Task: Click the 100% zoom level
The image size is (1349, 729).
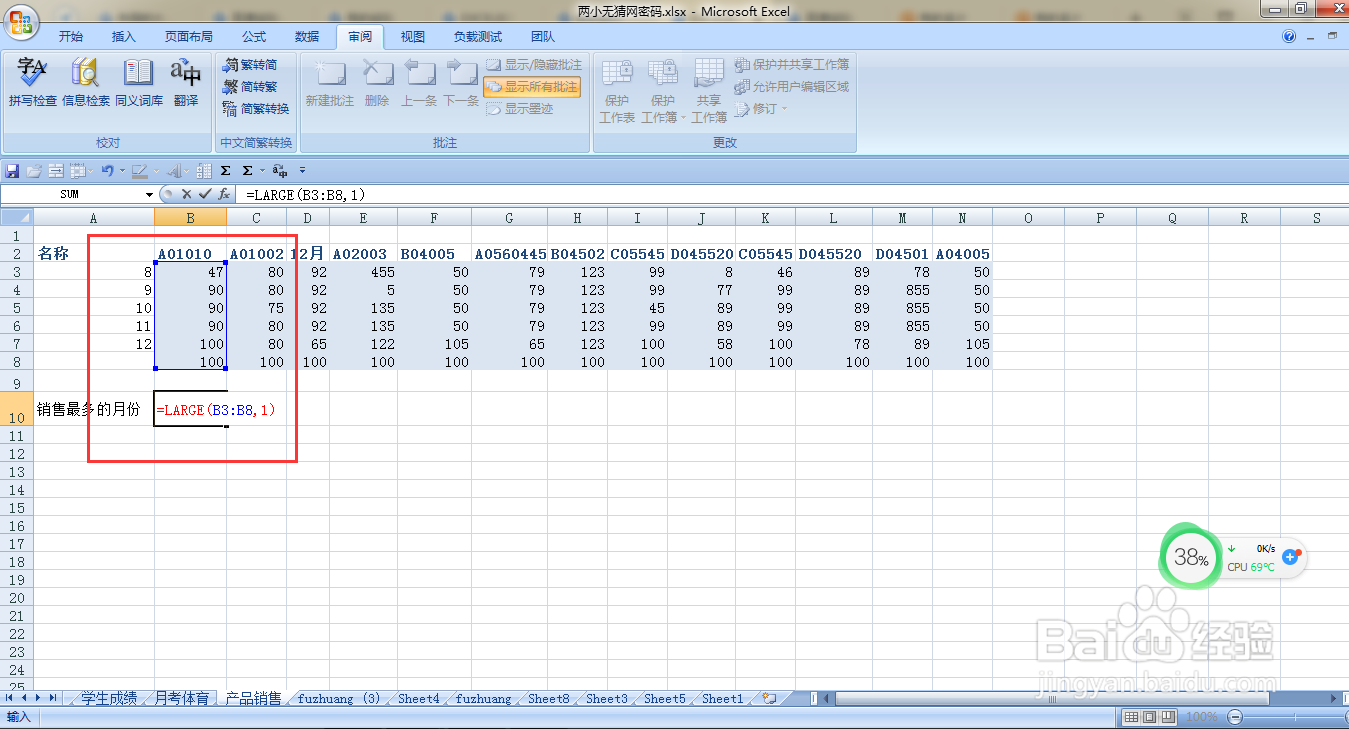Action: click(x=1201, y=717)
